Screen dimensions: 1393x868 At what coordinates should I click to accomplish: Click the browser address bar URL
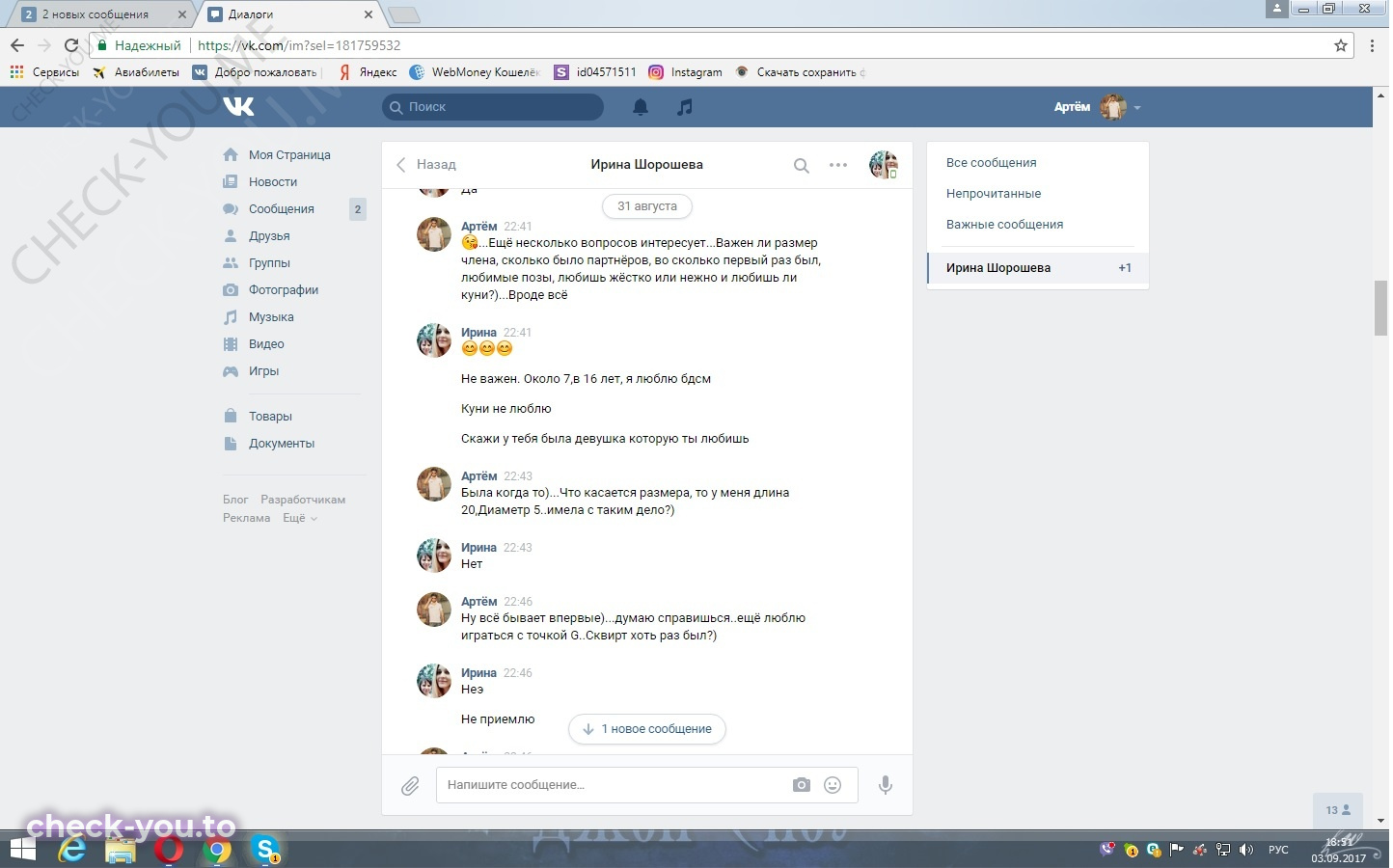coord(299,45)
